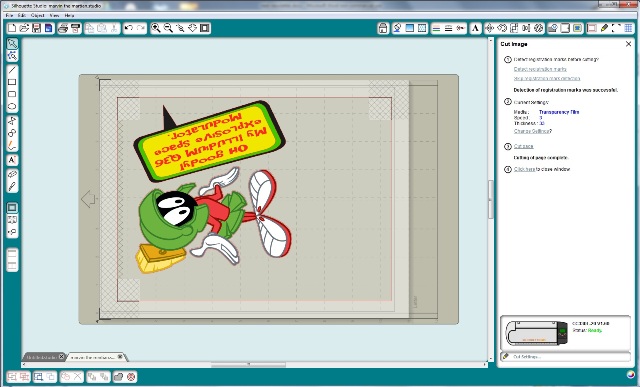Click the Zoom In magnifier icon
Viewport: 640px width, 387px height.
tap(156, 28)
